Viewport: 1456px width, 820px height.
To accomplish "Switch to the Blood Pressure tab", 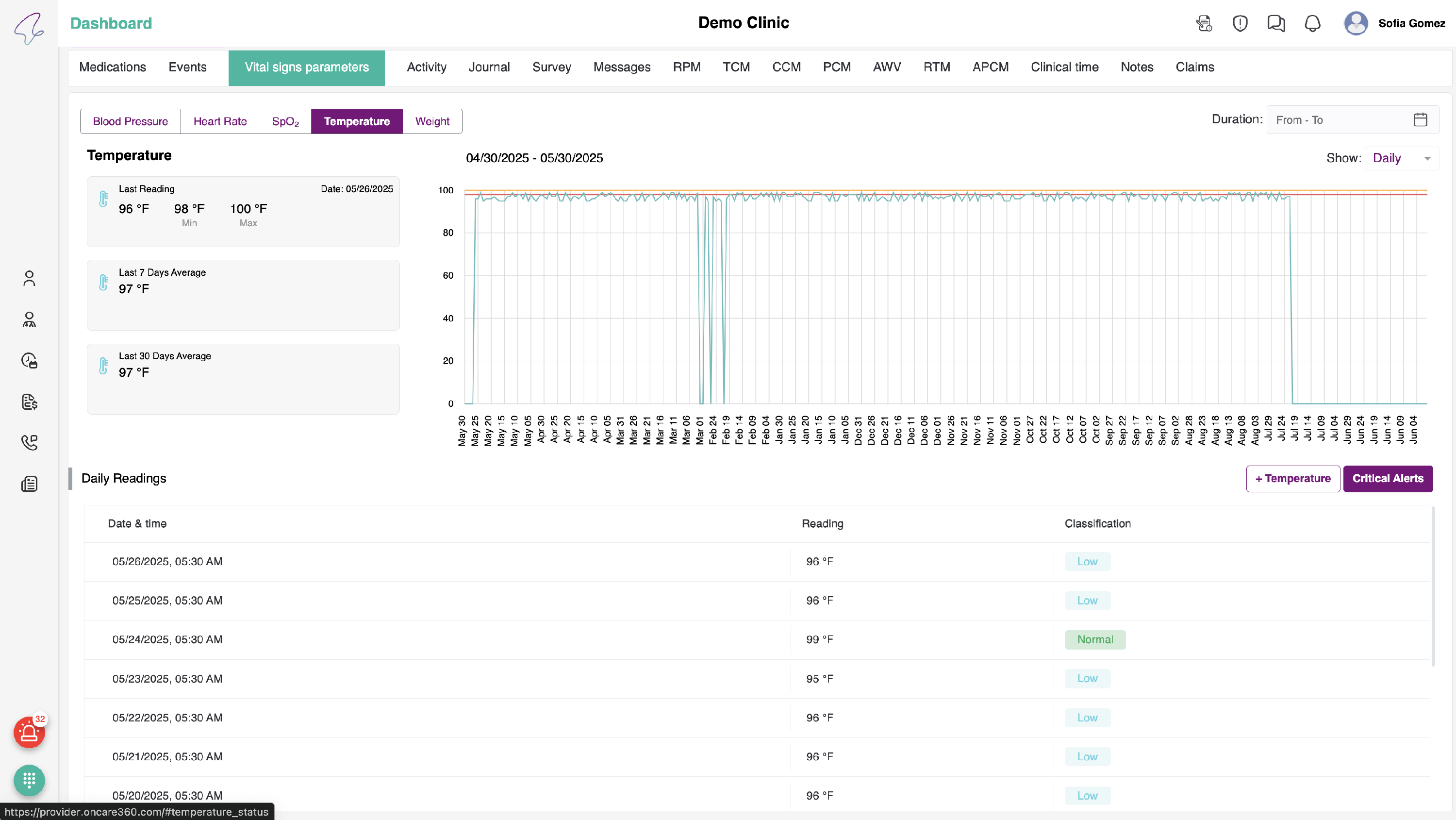I will click(130, 121).
